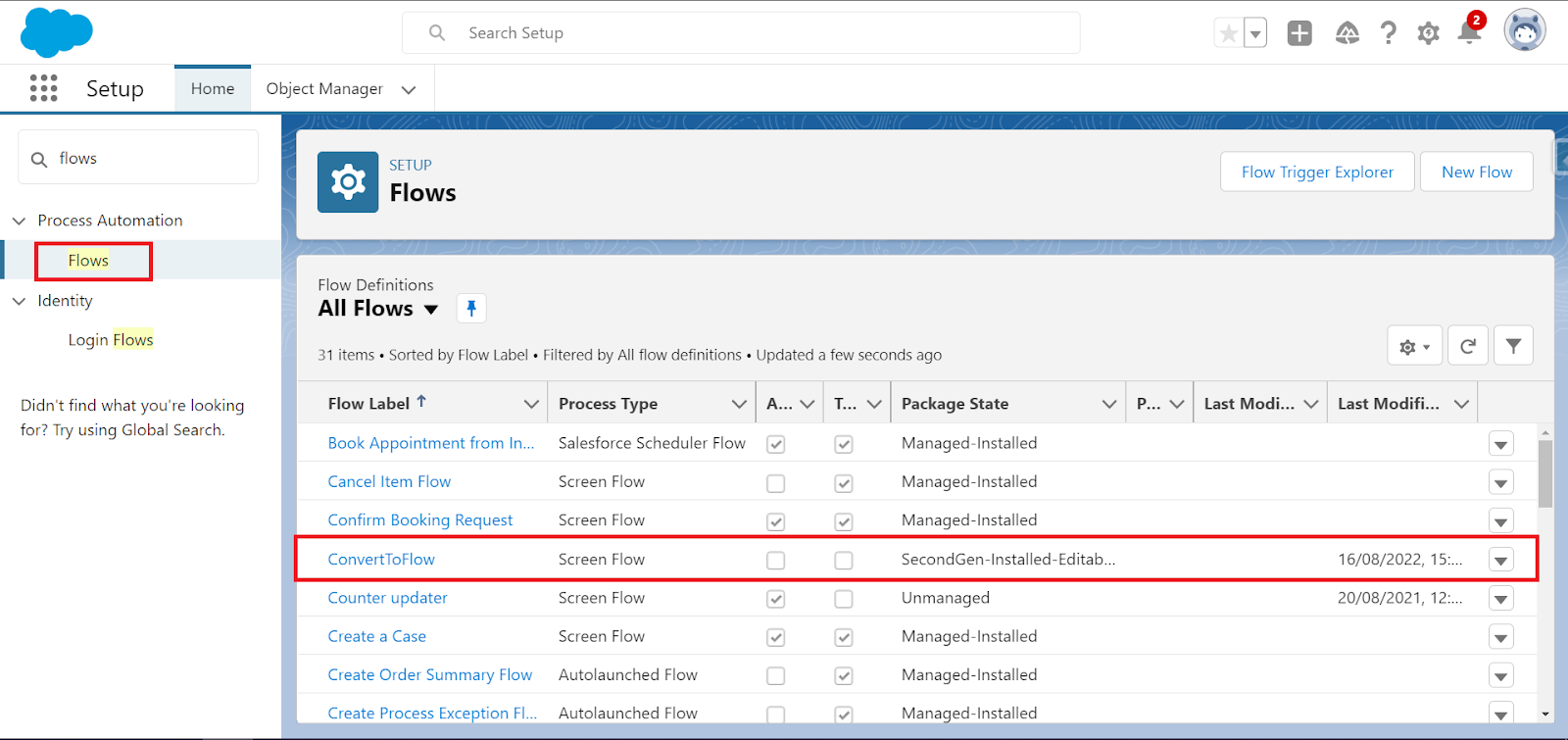Click Unmanaged in Counter updater row
Screen dimensions: 1568x740
pyautogui.click(x=946, y=598)
